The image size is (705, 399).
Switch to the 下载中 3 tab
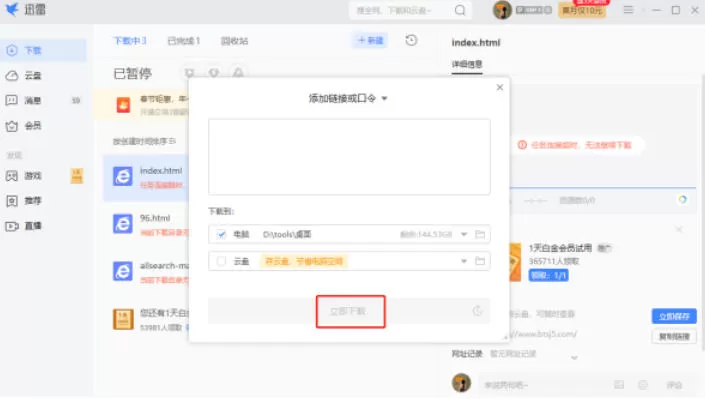(x=130, y=41)
